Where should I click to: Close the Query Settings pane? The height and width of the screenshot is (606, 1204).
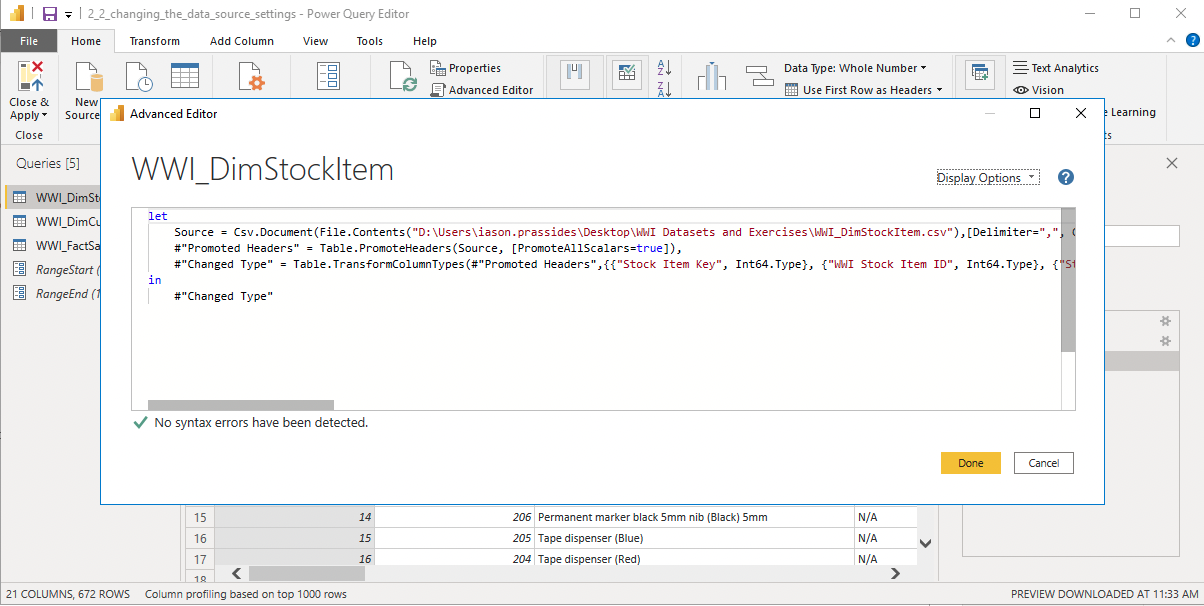pos(1172,163)
